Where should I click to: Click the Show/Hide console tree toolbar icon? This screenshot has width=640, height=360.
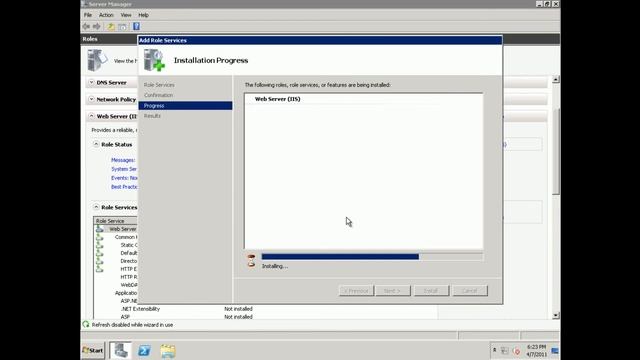[122, 27]
